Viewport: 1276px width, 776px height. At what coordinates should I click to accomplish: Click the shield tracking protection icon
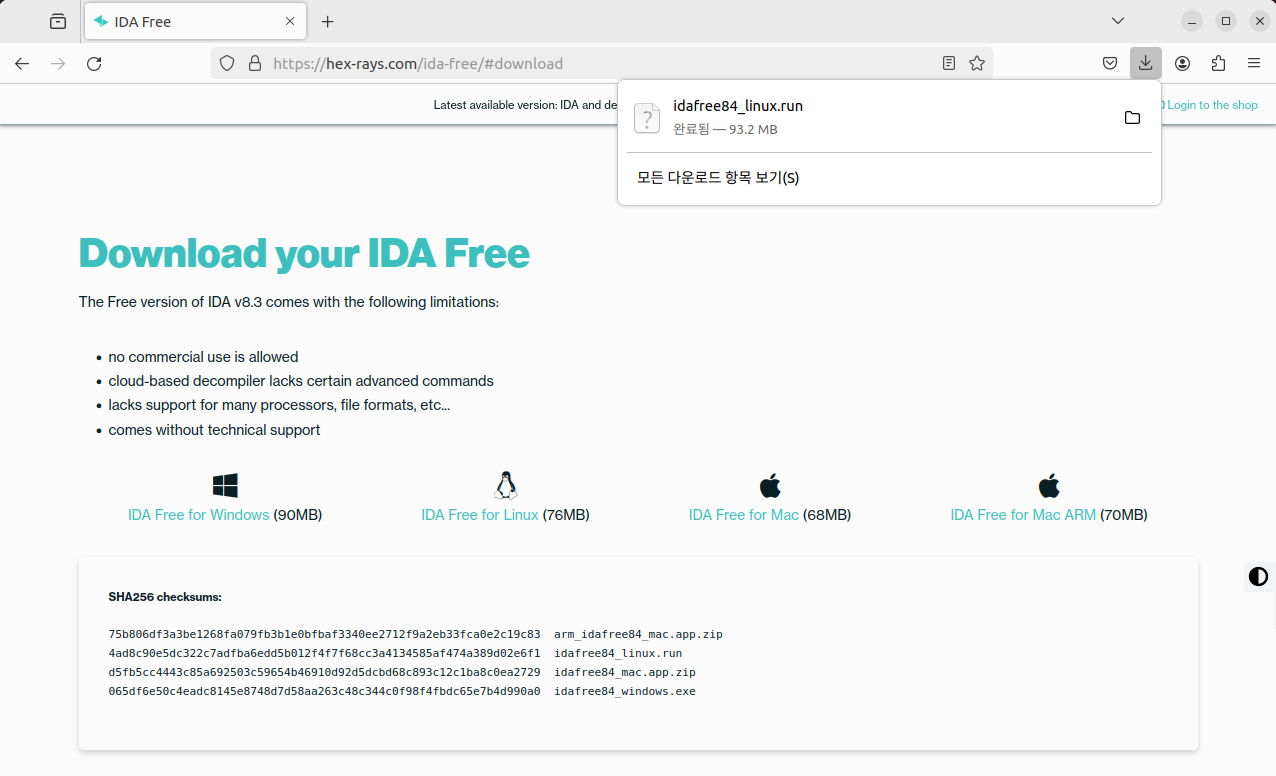227,63
